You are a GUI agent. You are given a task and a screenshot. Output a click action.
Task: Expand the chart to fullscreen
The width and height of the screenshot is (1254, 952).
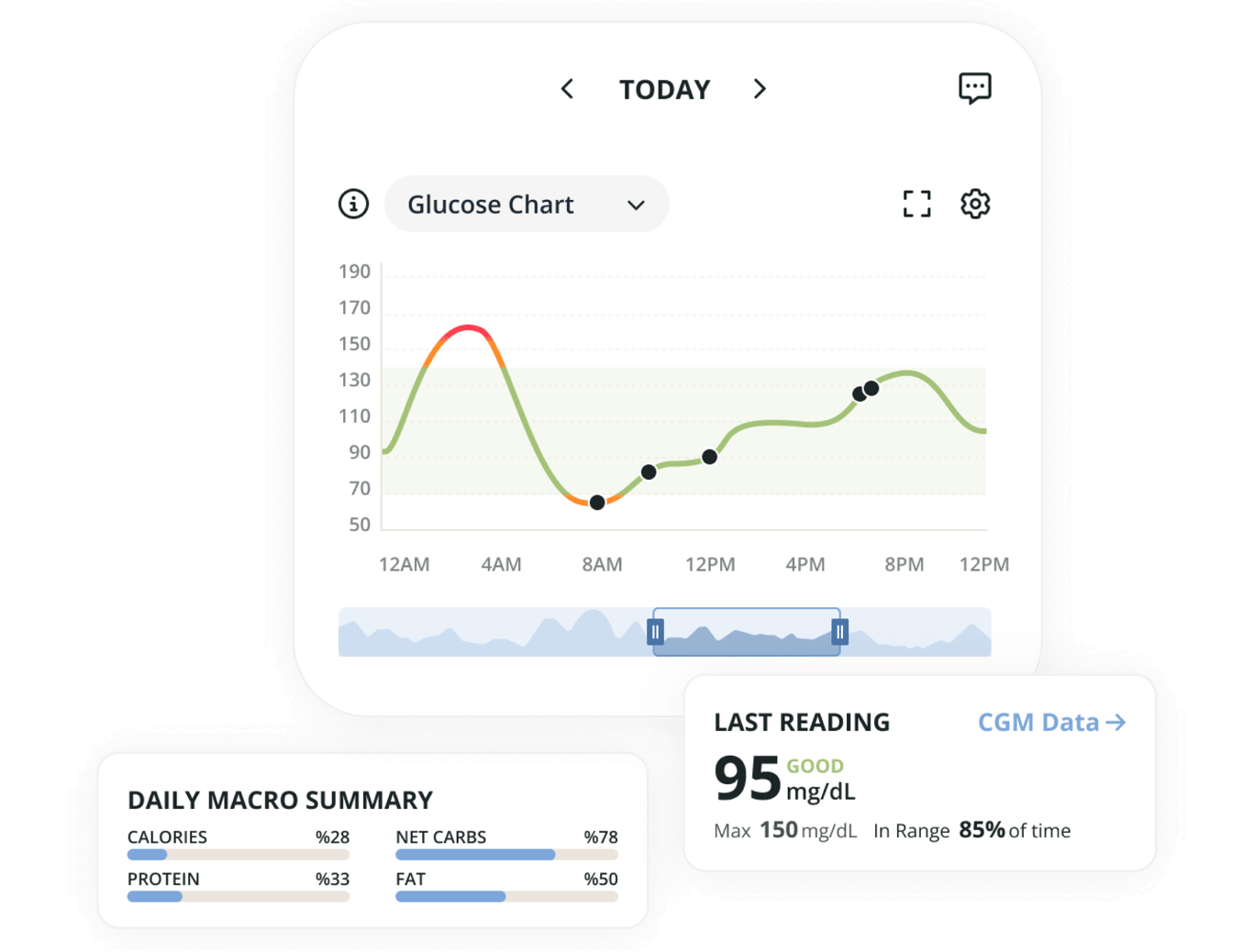[916, 204]
